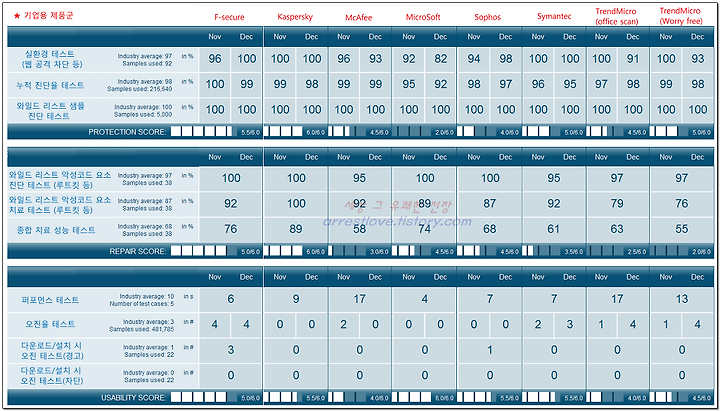
Task: Click McAfee's 종합 치료 성능 value 58
Action: tap(360, 229)
